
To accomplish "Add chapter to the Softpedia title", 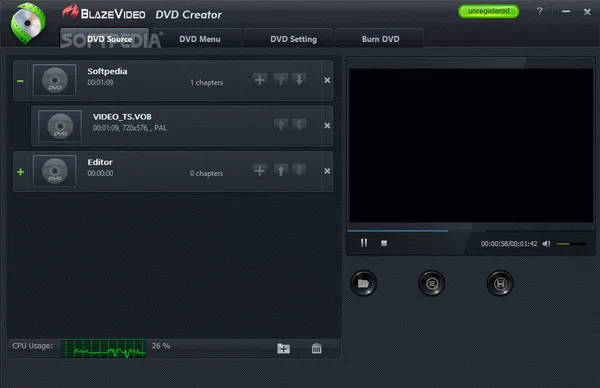I will tap(260, 80).
